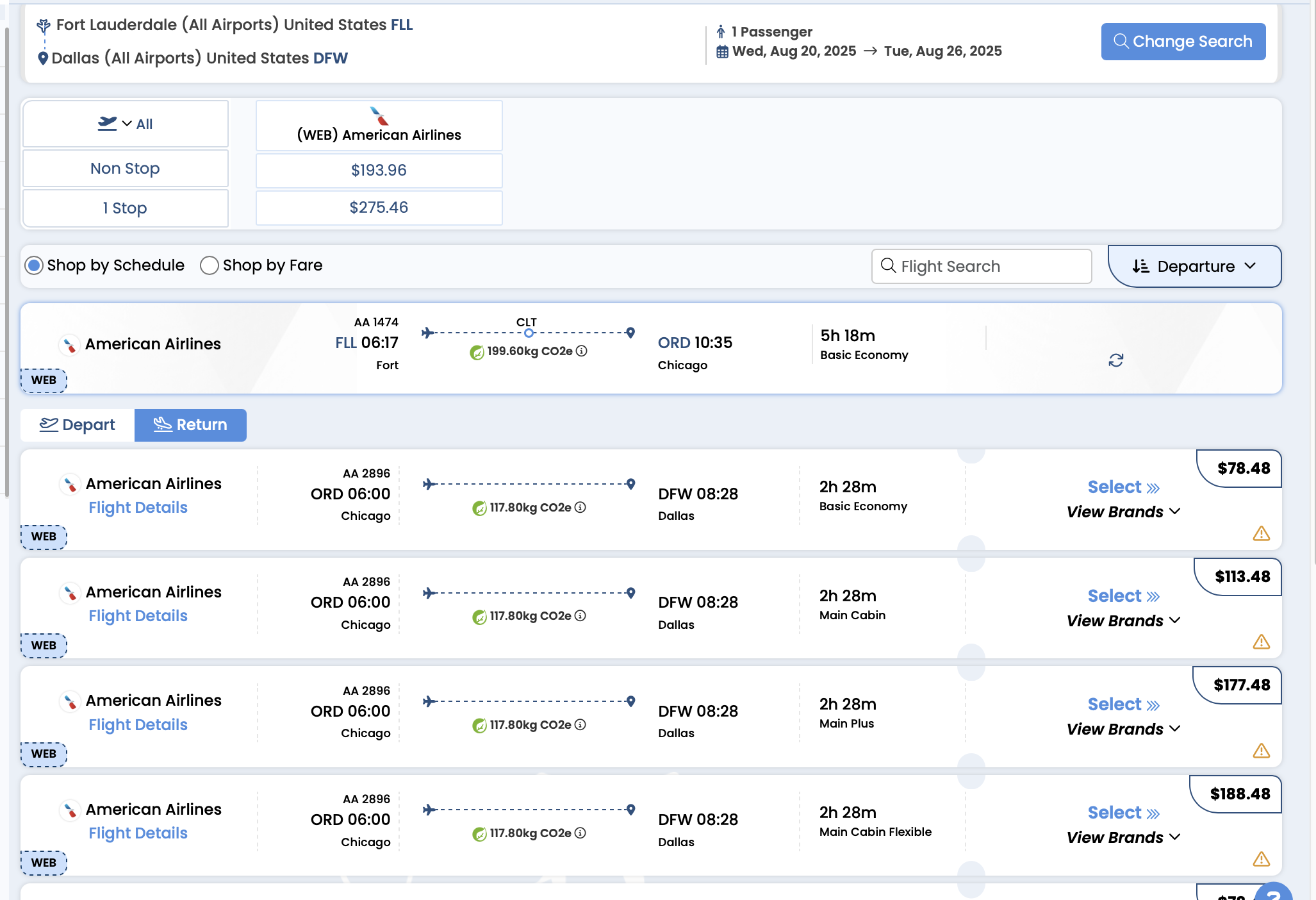Viewport: 1316px width, 900px height.
Task: Select the $113.48 Main Cabin flight
Action: coord(1123,596)
